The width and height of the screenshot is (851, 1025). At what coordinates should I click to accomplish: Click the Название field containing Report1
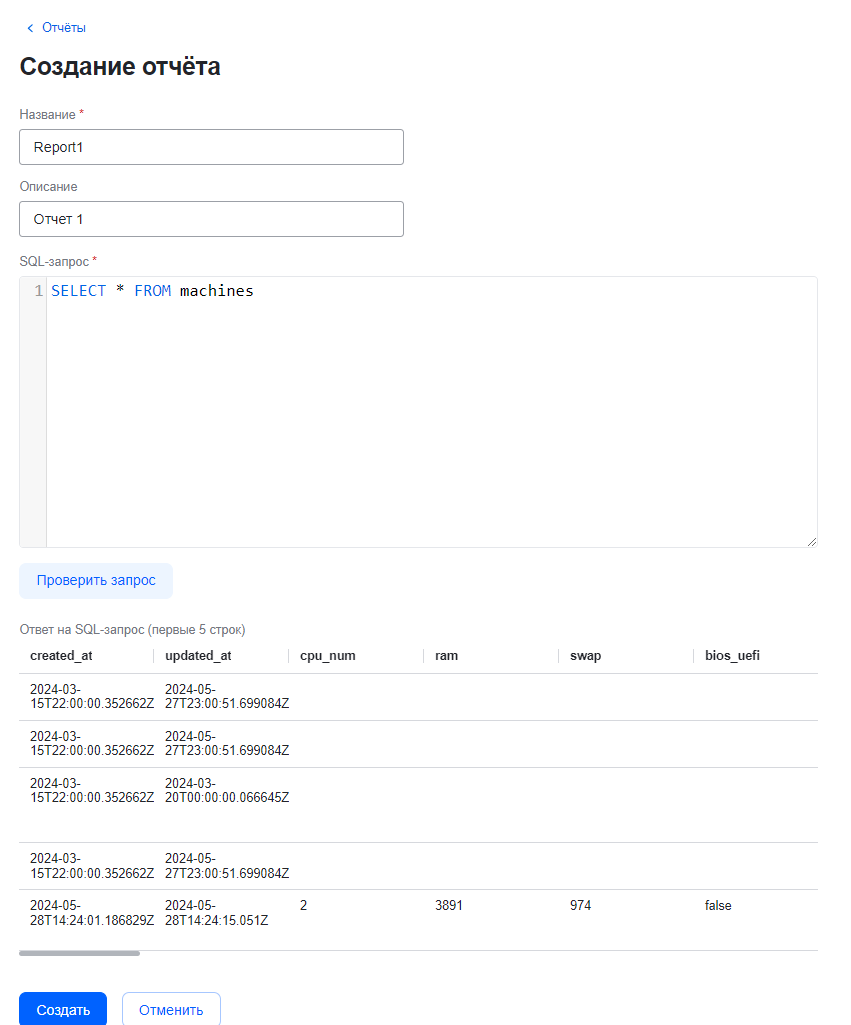pos(211,147)
